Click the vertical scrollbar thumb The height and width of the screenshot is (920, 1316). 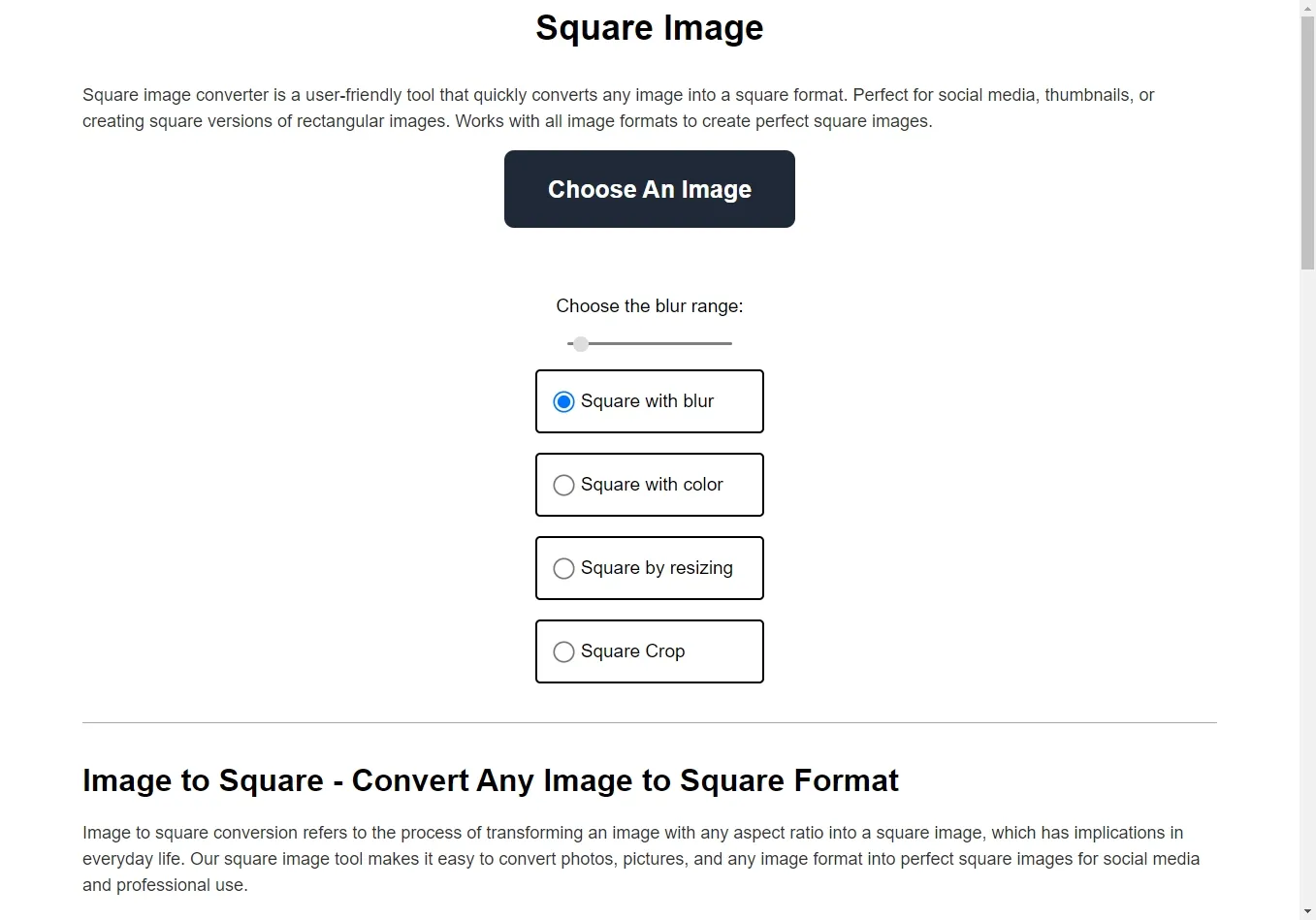[x=1307, y=143]
